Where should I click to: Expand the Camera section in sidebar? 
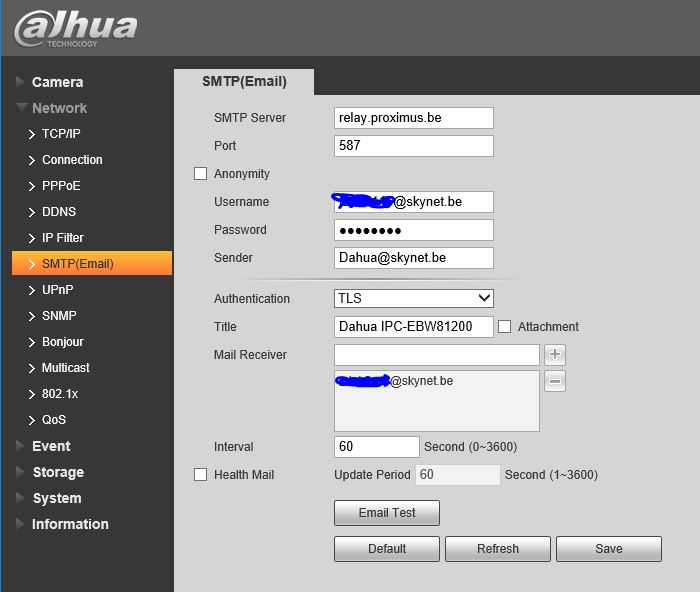click(x=57, y=82)
